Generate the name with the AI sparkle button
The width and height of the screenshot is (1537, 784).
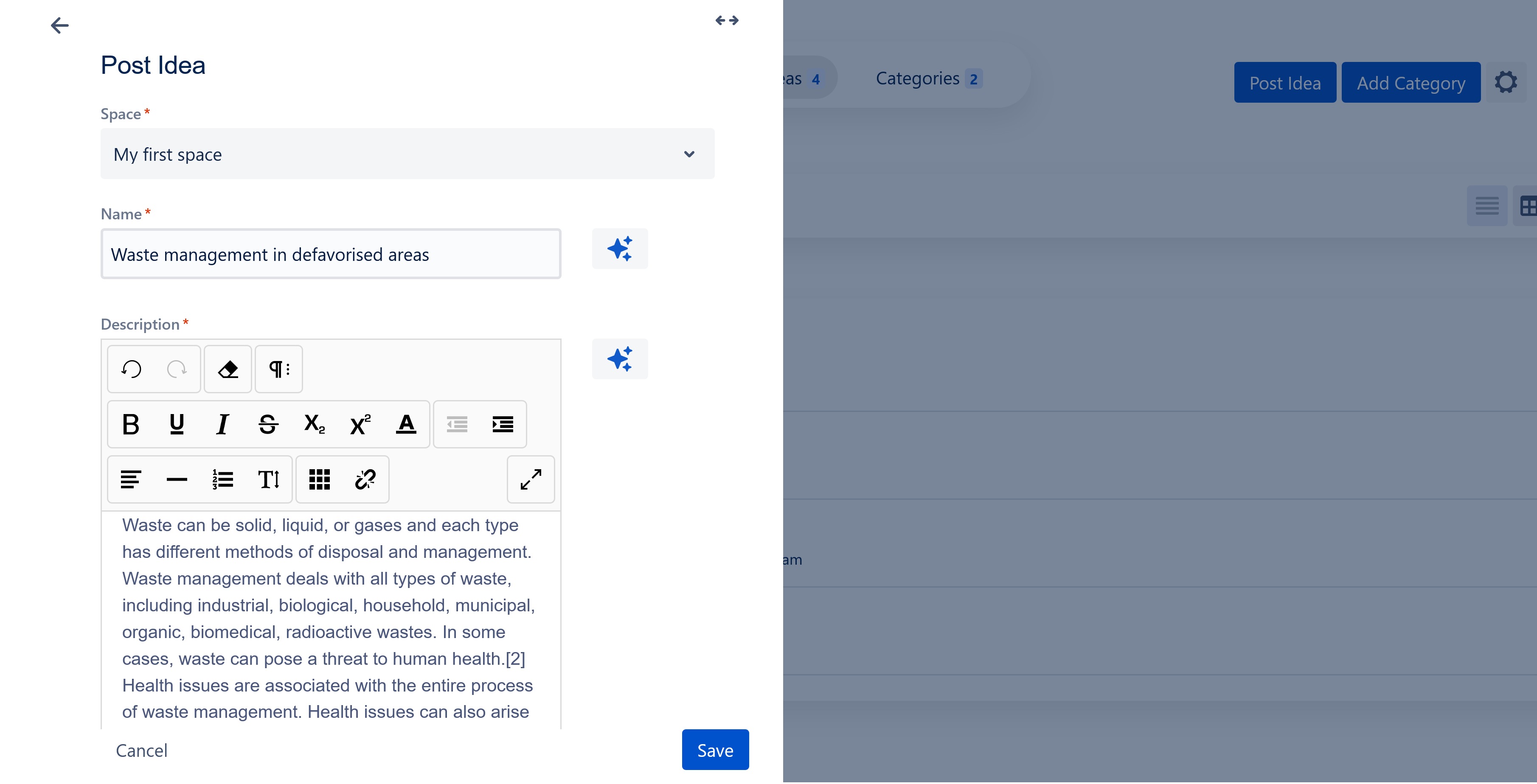[619, 249]
